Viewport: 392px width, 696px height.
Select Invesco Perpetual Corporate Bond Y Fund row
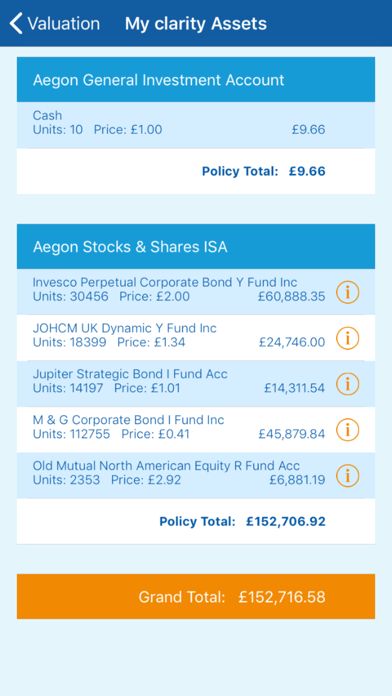196,292
